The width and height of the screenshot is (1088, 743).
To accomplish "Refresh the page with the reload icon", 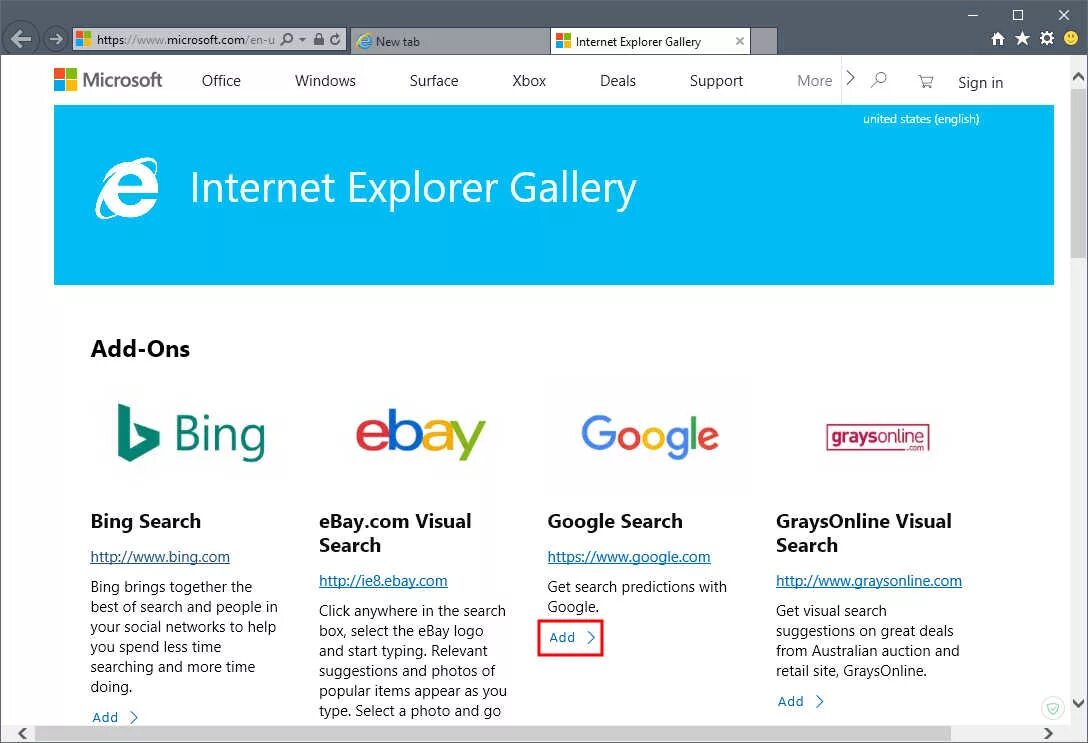I will (335, 40).
